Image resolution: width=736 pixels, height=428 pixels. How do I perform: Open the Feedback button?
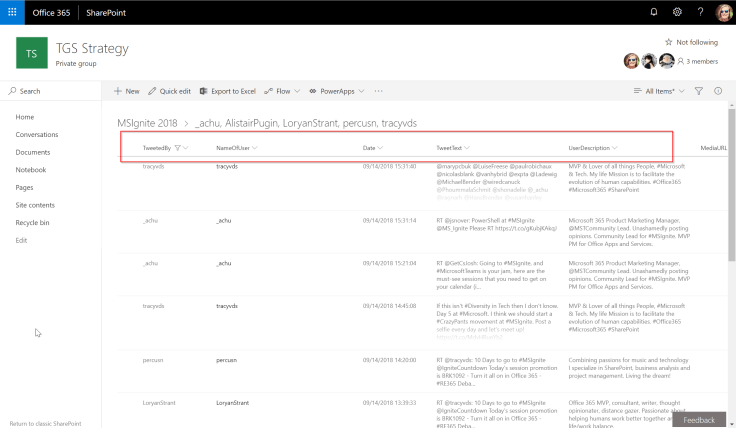(699, 420)
